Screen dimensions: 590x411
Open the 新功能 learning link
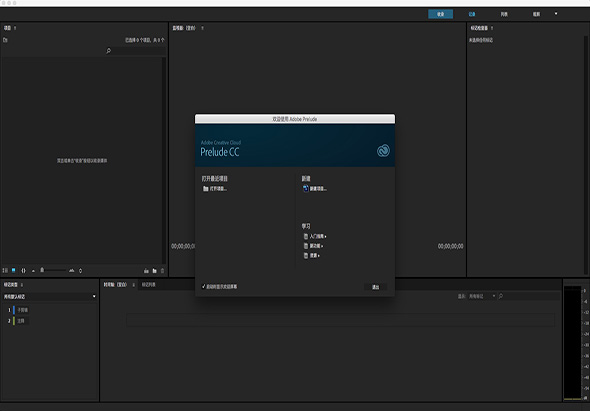click(x=316, y=246)
